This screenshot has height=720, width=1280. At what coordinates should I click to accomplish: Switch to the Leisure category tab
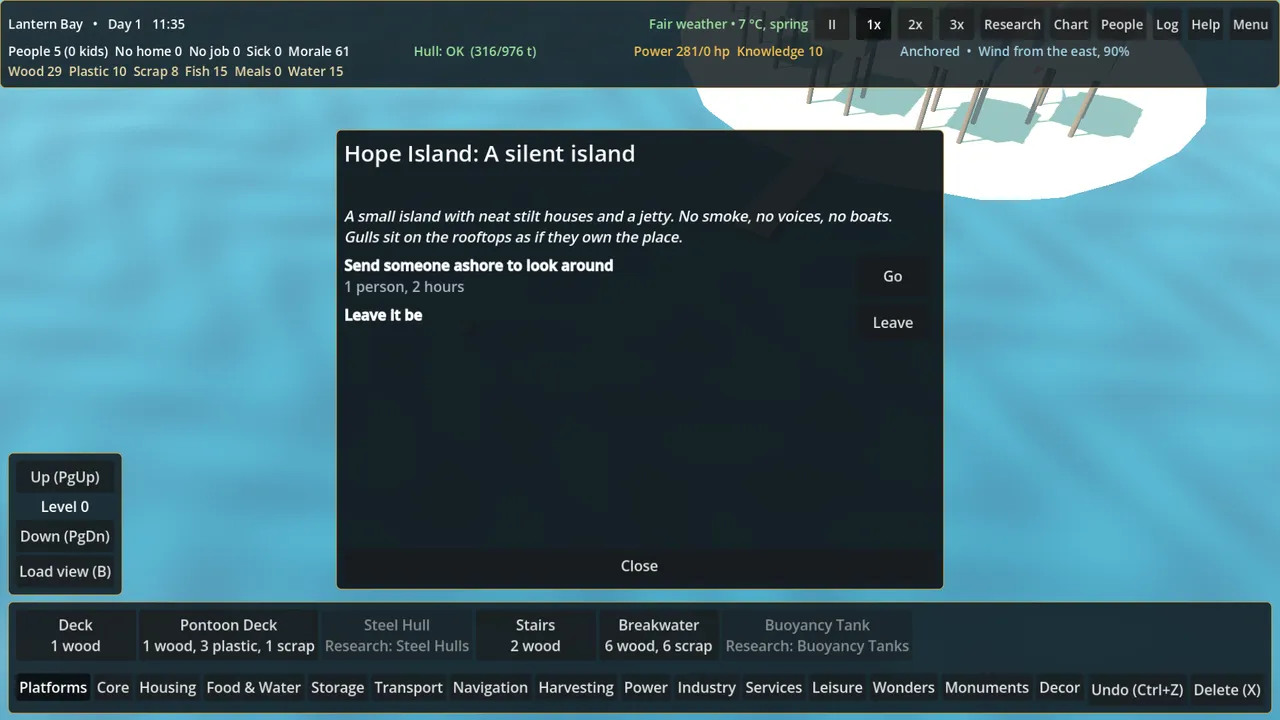click(837, 688)
